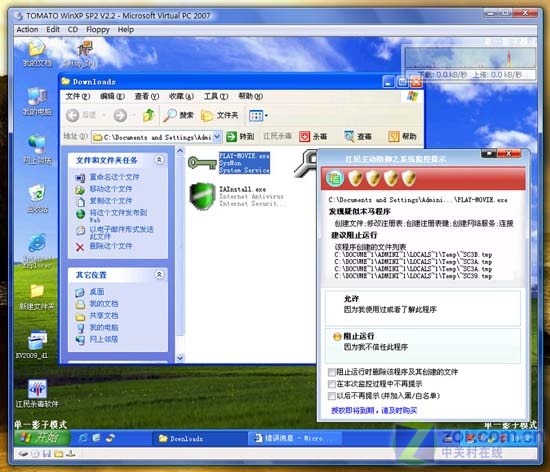Screen dimensions: 550x472
Task: Open the 文件(F) menu in Downloads window
Action: pyautogui.click(x=78, y=96)
